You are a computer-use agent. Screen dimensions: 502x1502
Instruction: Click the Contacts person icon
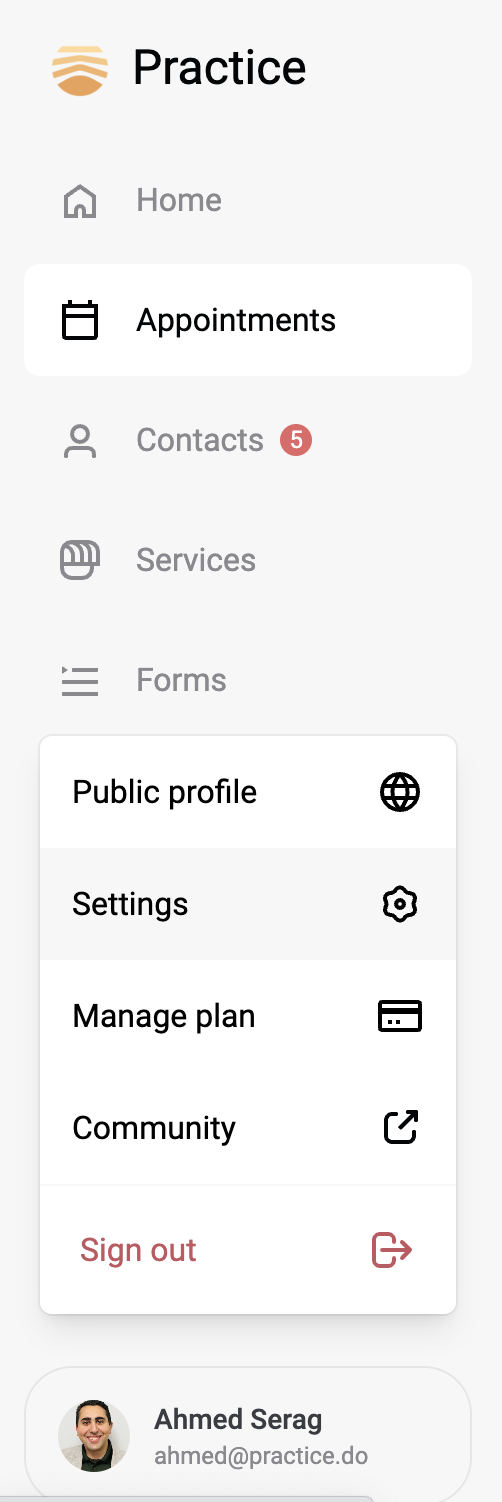(80, 441)
